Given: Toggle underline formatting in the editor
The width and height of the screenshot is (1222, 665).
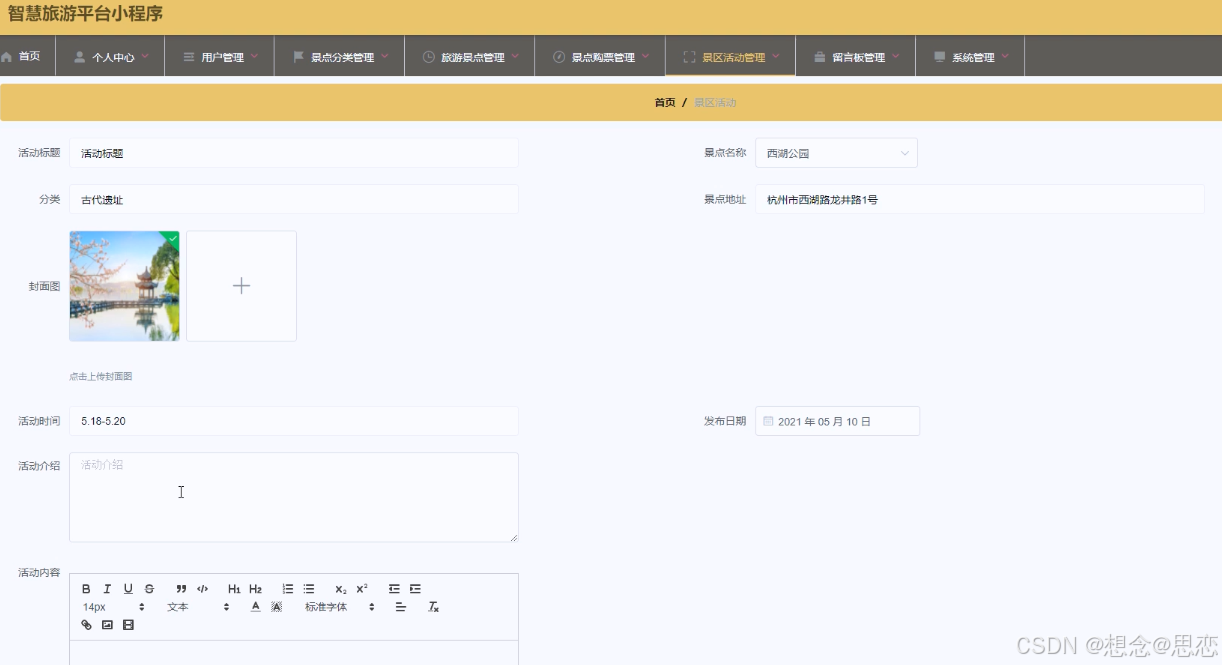Looking at the screenshot, I should click(x=128, y=589).
